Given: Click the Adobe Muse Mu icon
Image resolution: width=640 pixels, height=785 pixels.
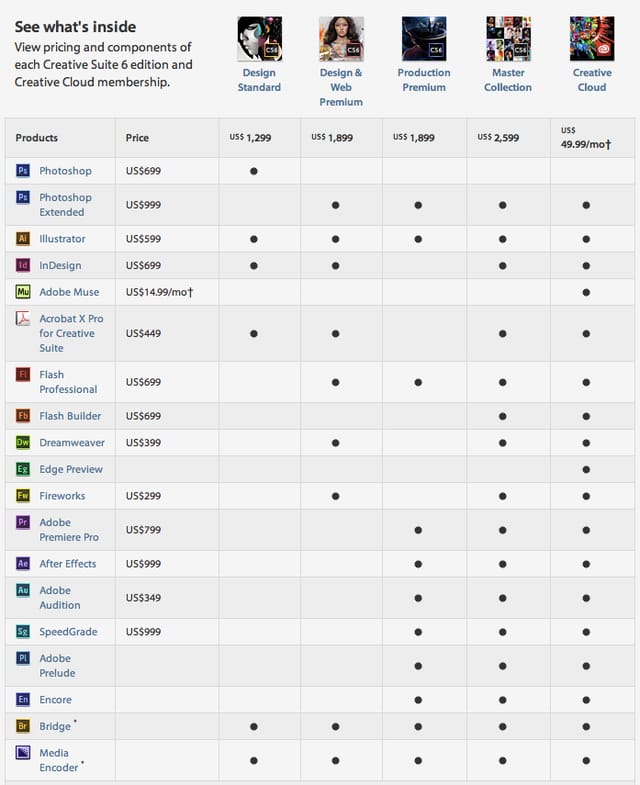Looking at the screenshot, I should [x=23, y=292].
